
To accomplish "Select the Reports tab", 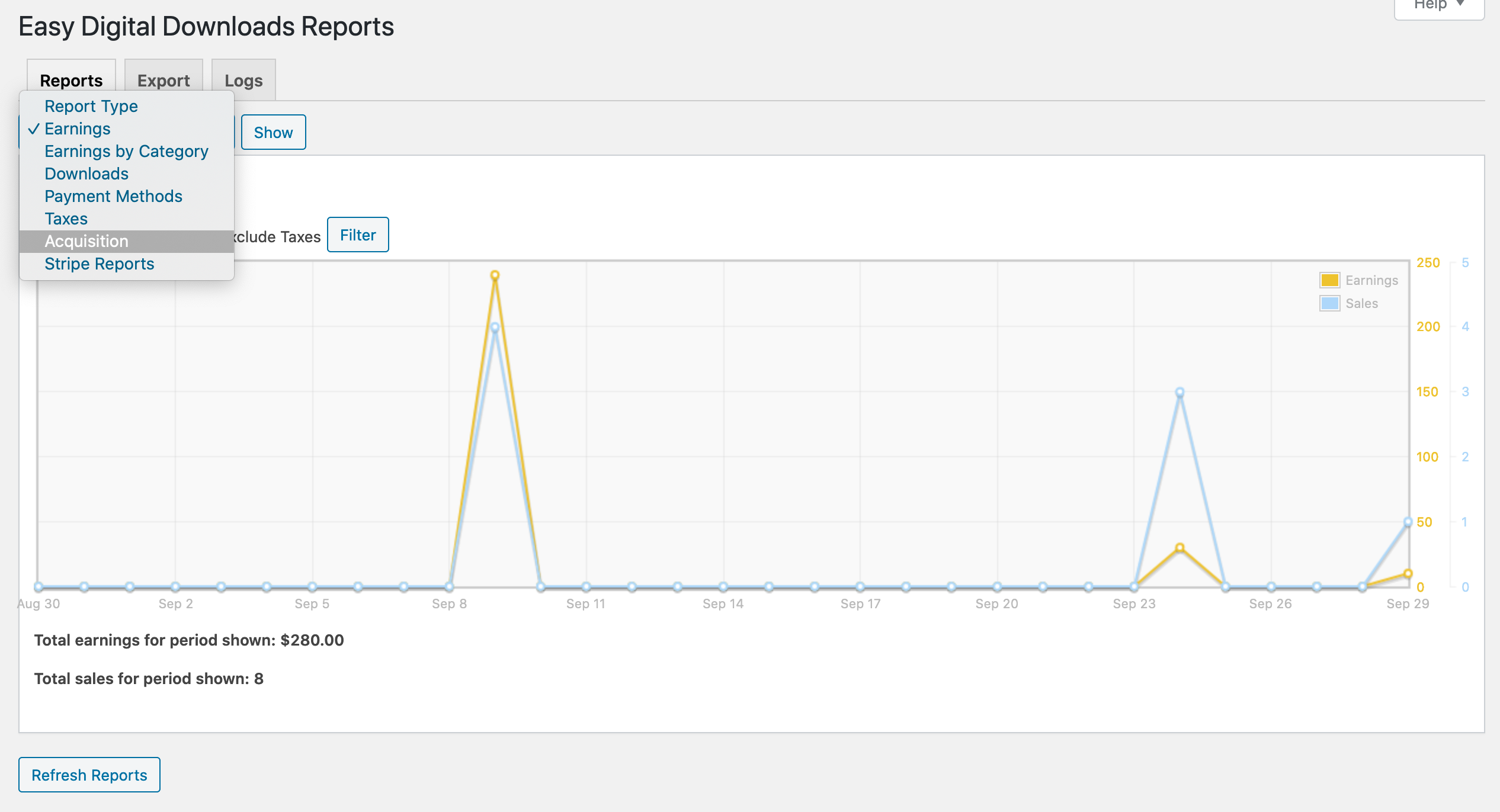I will (71, 80).
